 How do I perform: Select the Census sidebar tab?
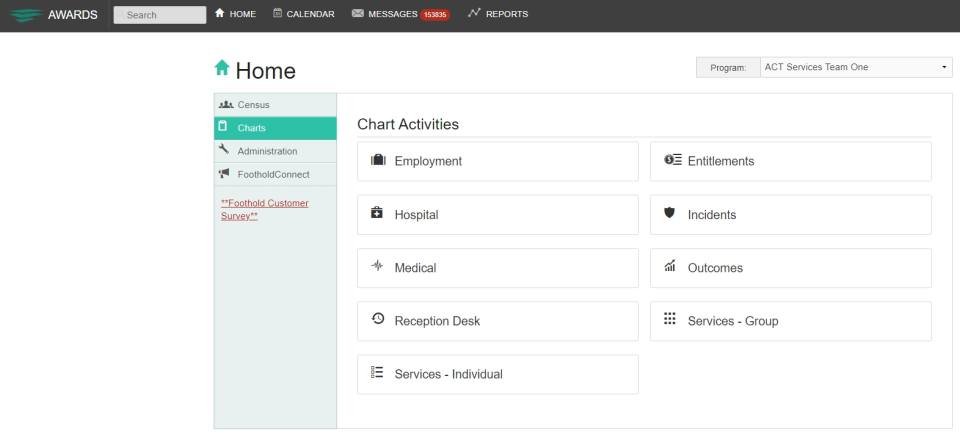(253, 105)
